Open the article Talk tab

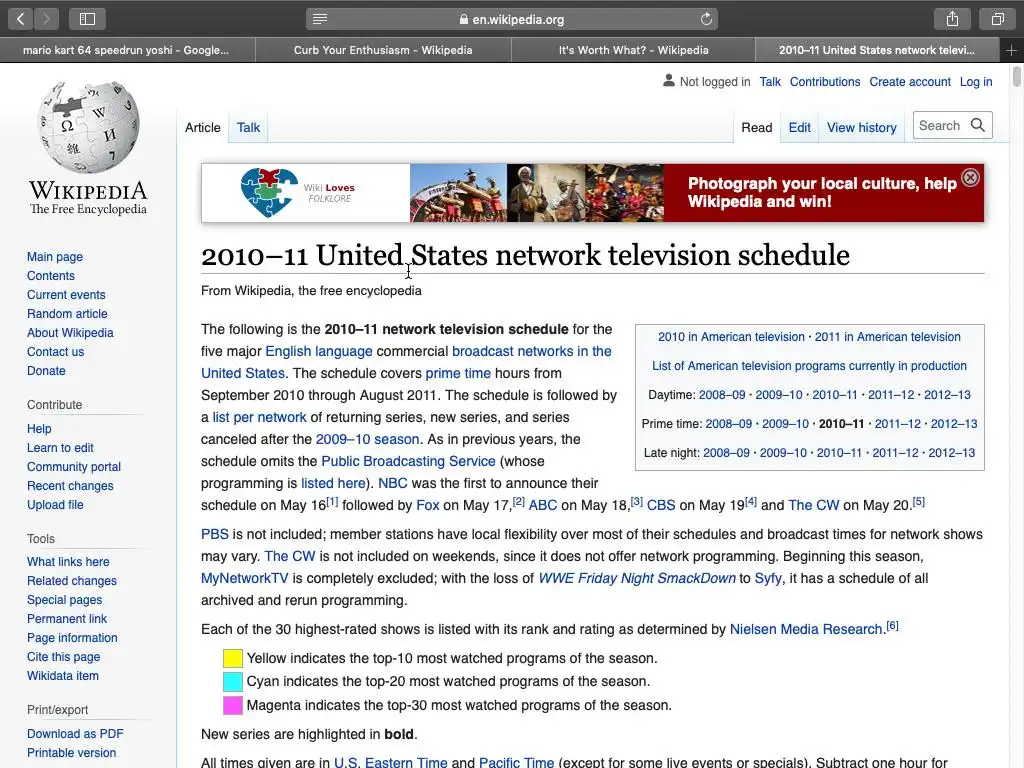click(x=248, y=127)
